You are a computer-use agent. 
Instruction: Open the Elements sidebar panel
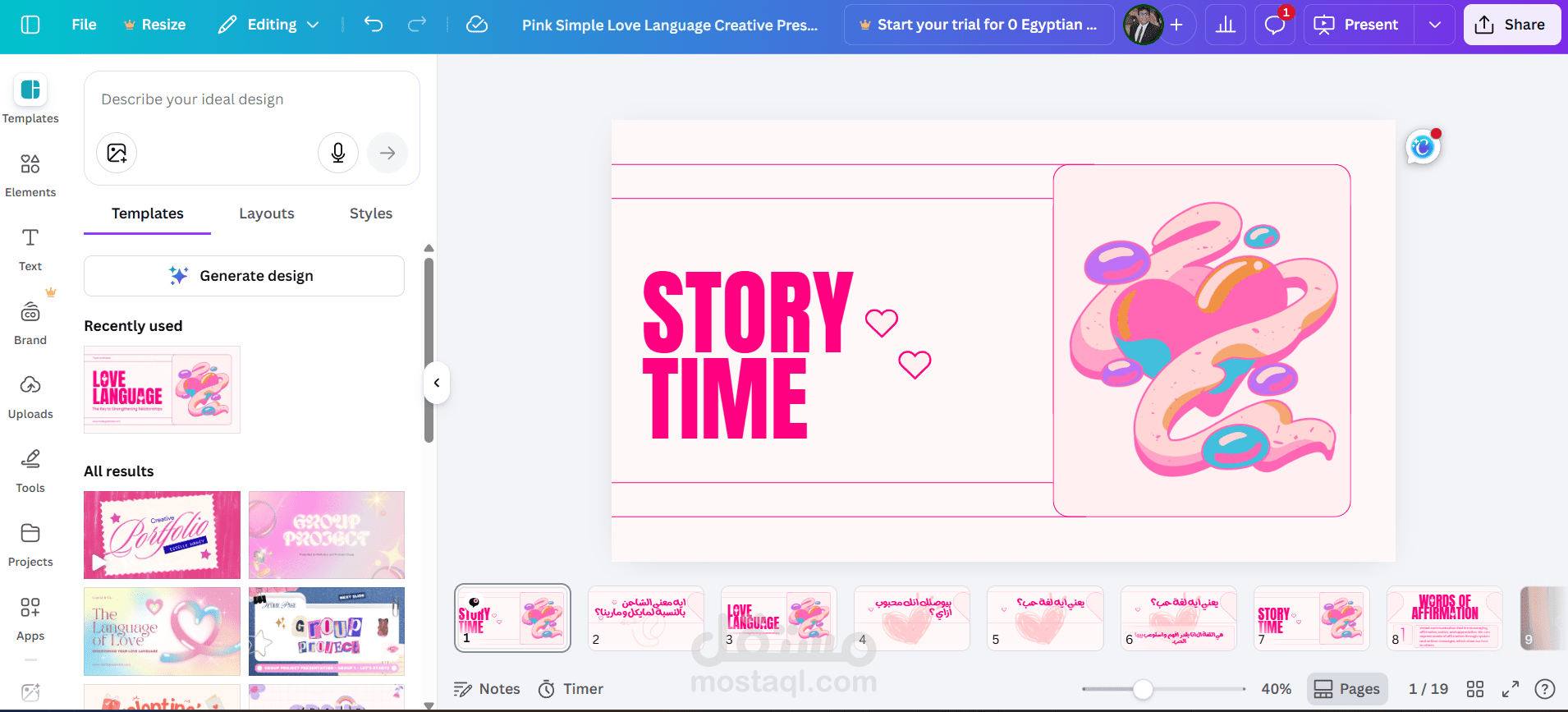pos(30,175)
